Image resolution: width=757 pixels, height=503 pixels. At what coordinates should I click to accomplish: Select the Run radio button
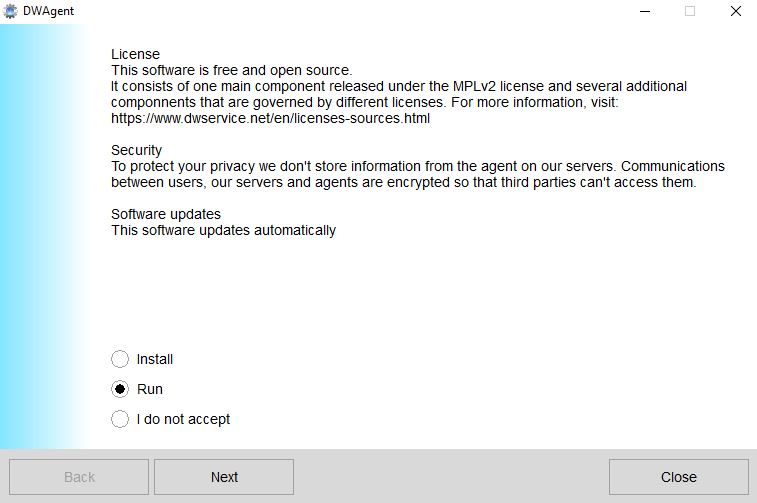tap(120, 389)
